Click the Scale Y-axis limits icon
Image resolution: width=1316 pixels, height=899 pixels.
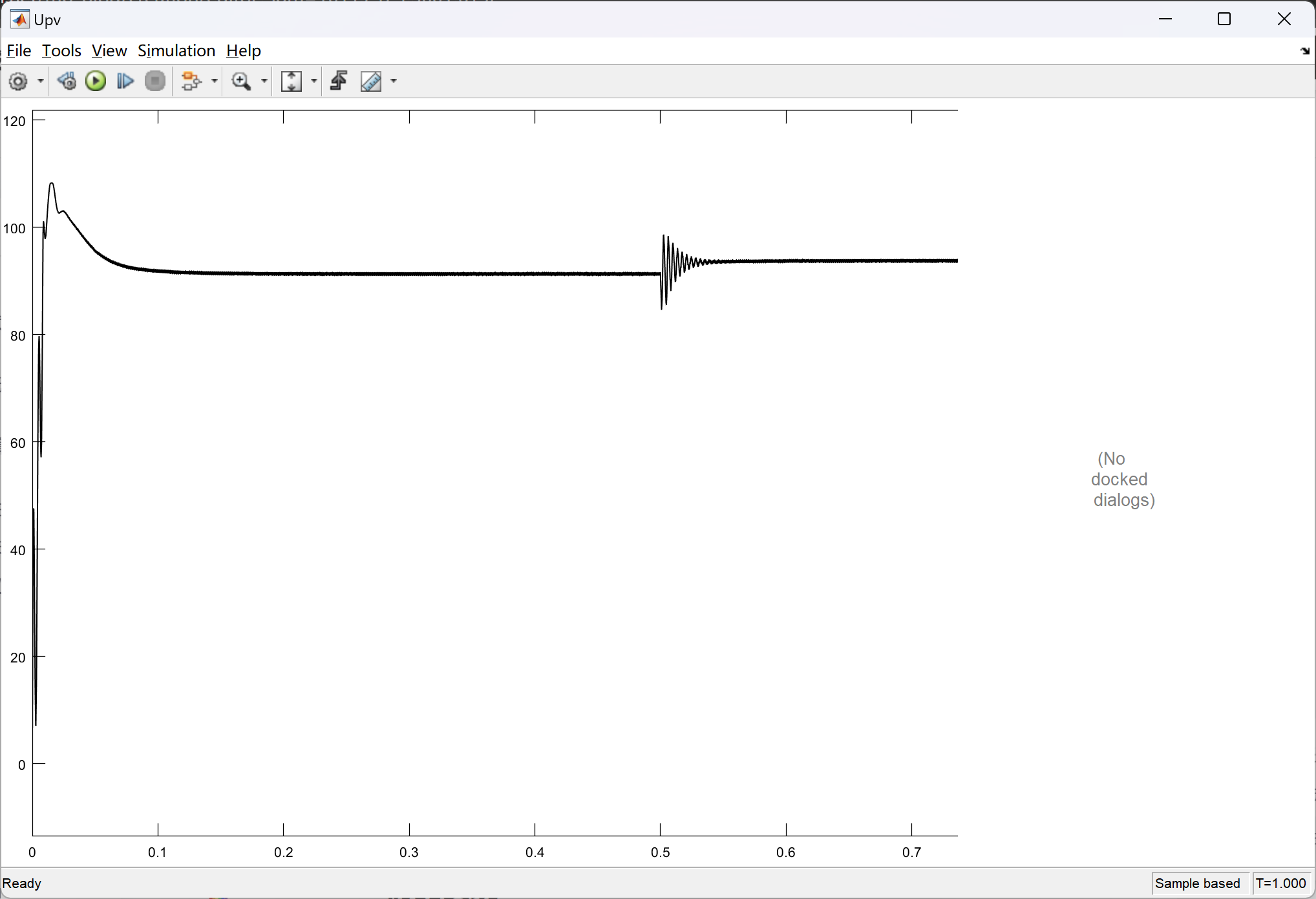pyautogui.click(x=292, y=81)
